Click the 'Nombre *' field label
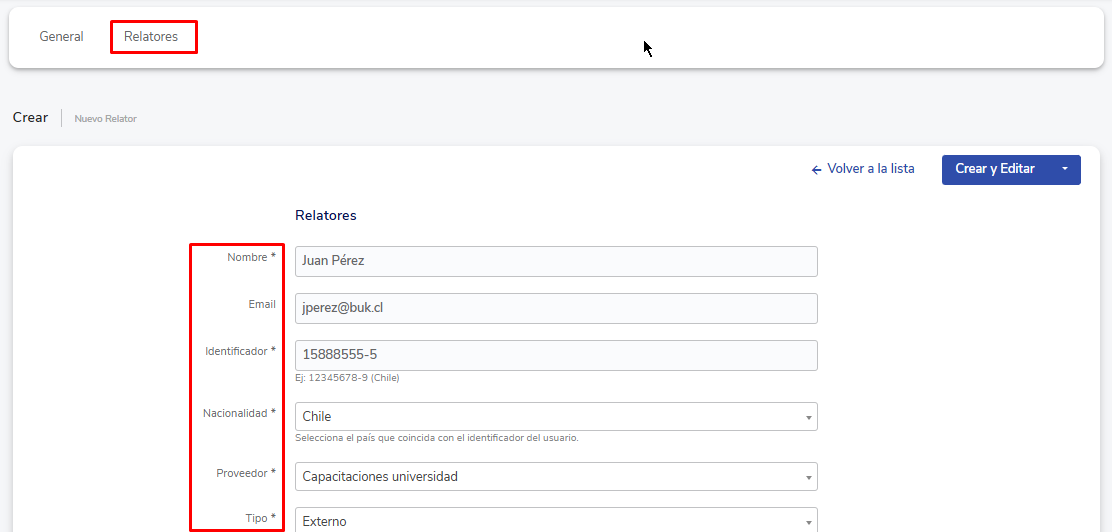 click(251, 257)
